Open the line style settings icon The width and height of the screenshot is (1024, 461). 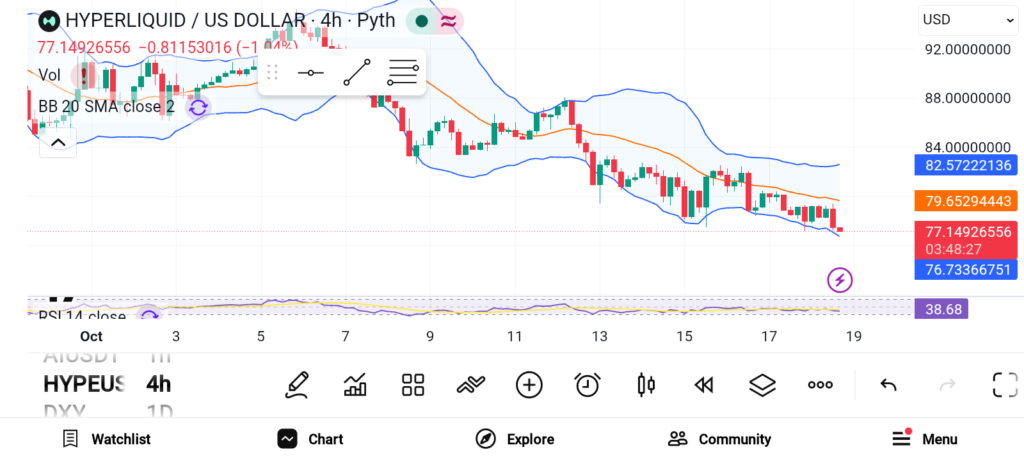pos(402,72)
